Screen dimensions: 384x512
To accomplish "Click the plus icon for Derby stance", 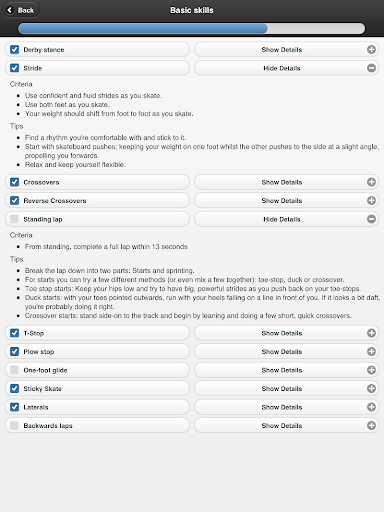I will [371, 50].
